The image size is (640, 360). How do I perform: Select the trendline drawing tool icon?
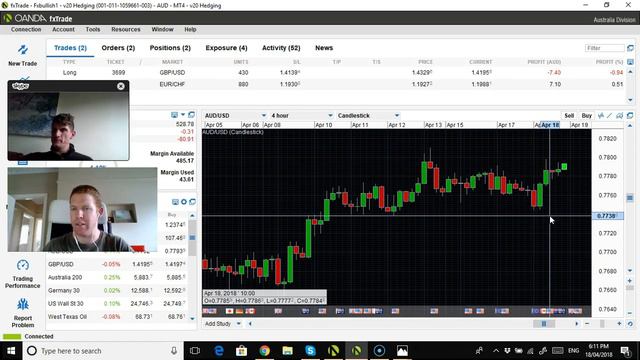(610, 116)
